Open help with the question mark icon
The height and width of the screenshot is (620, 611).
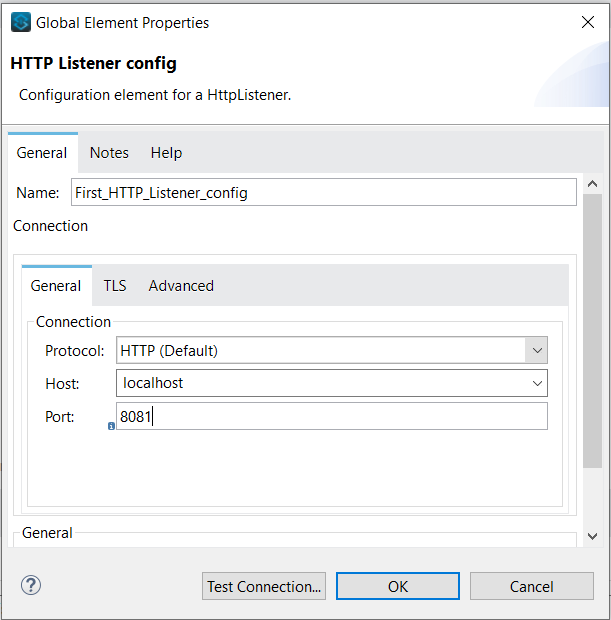point(31,586)
